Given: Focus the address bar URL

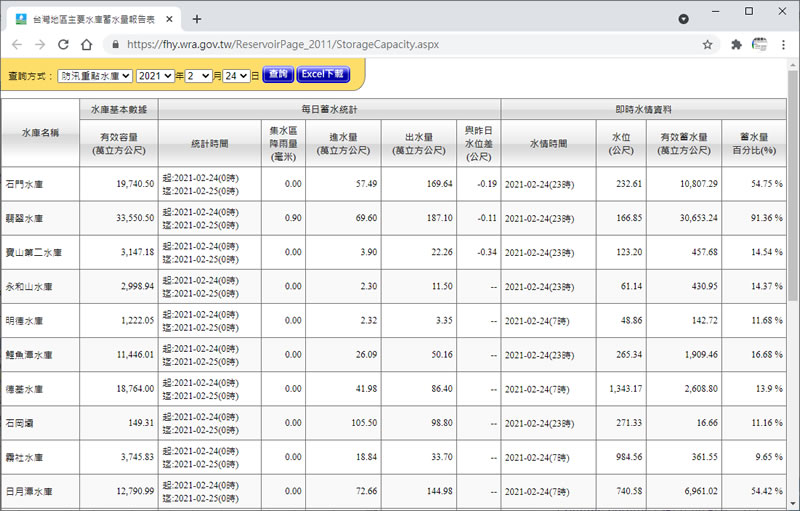Looking at the screenshot, I should click(283, 45).
